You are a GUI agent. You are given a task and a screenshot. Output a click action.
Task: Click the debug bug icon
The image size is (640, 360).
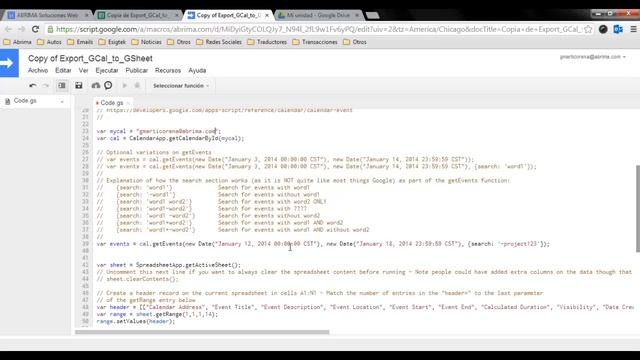click(x=137, y=85)
